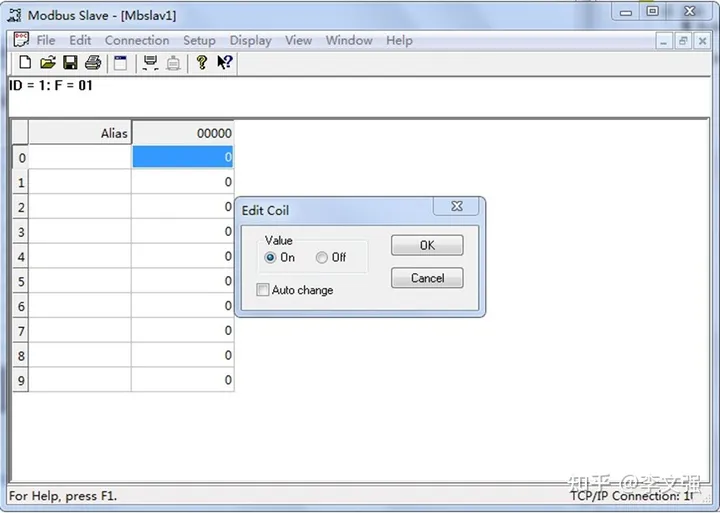Viewport: 720px width, 513px height.
Task: Select the On radio button
Action: pos(270,258)
